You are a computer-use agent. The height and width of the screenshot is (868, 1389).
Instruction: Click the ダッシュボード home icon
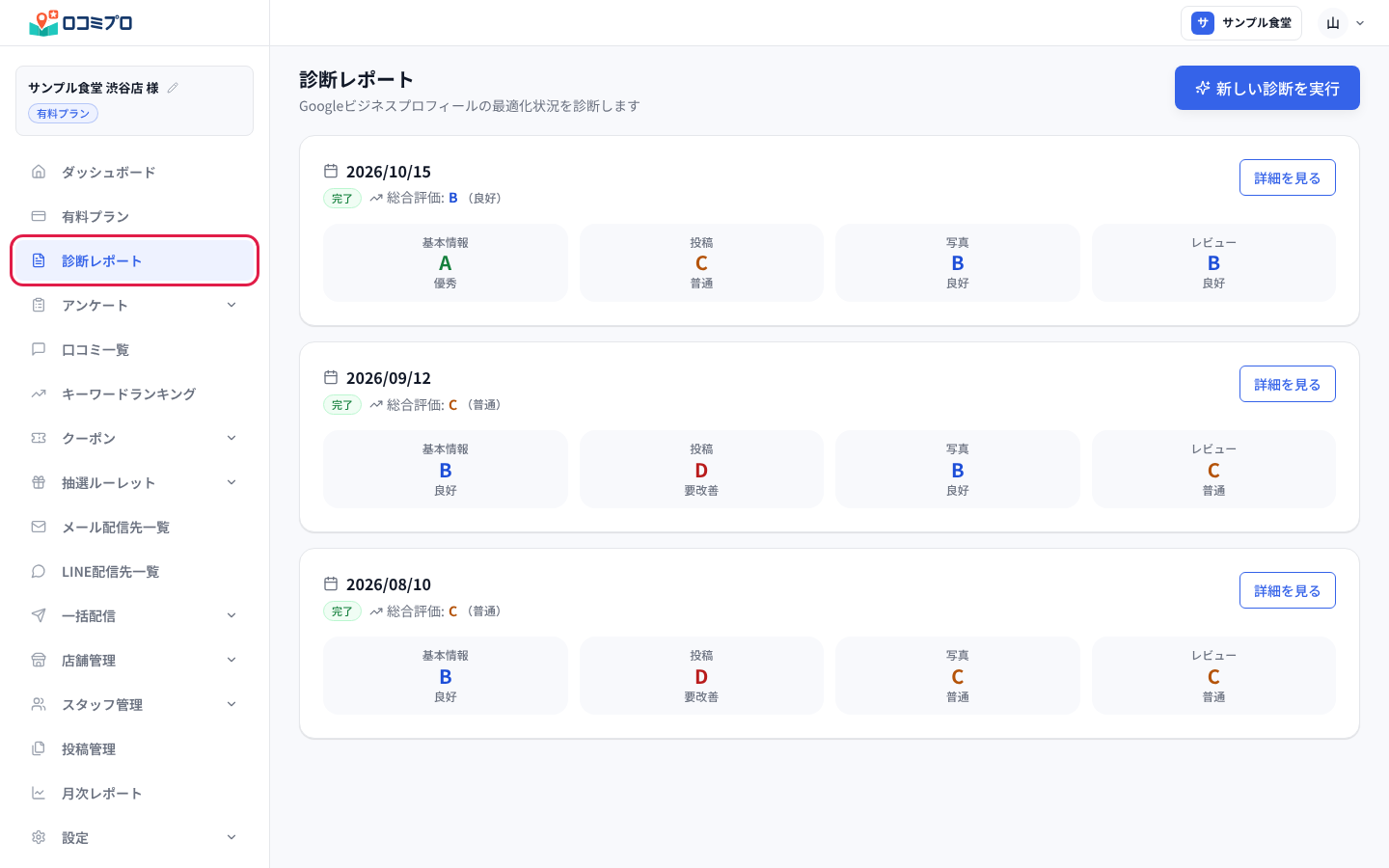coord(39,172)
